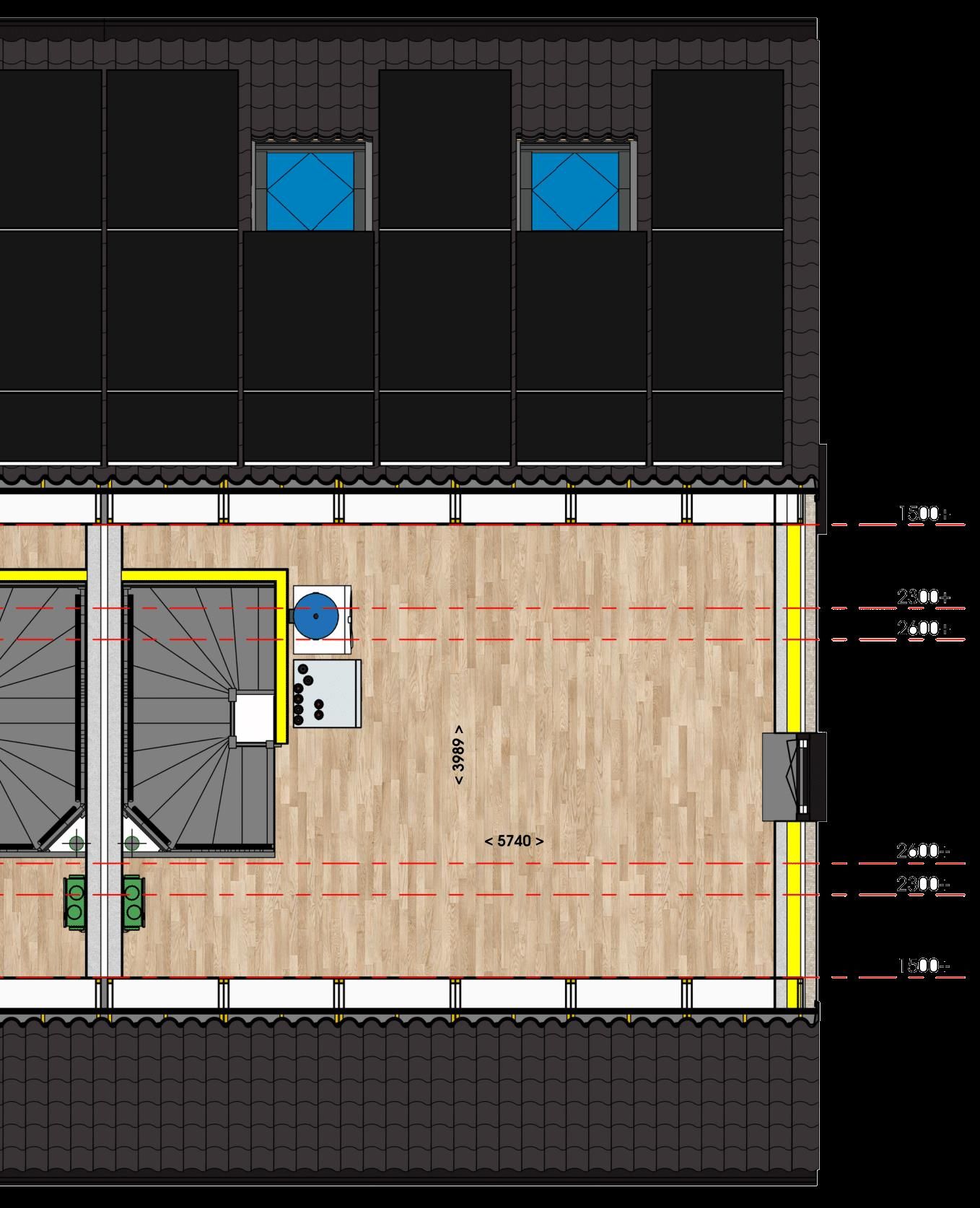Select the topmost 1500+ height label
This screenshot has width=980, height=1208.
[x=923, y=513]
